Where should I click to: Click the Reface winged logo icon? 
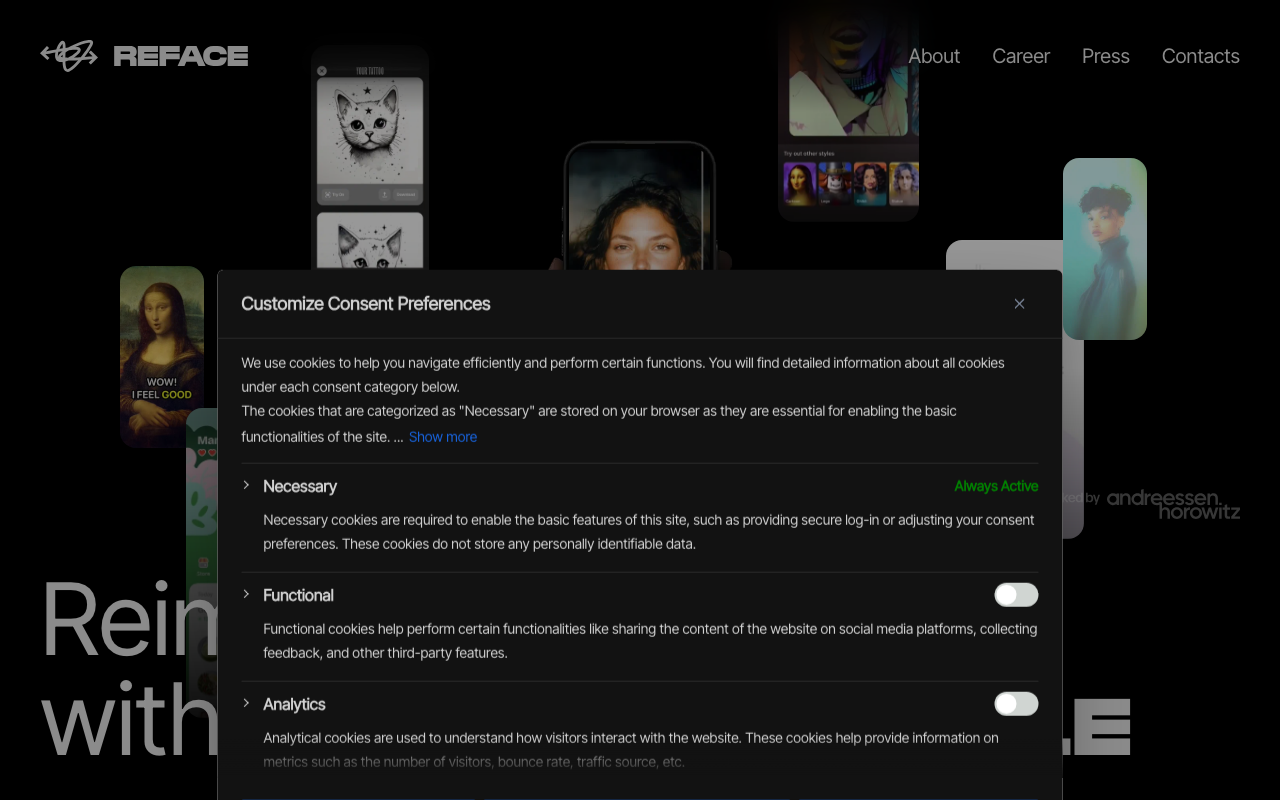(x=69, y=55)
